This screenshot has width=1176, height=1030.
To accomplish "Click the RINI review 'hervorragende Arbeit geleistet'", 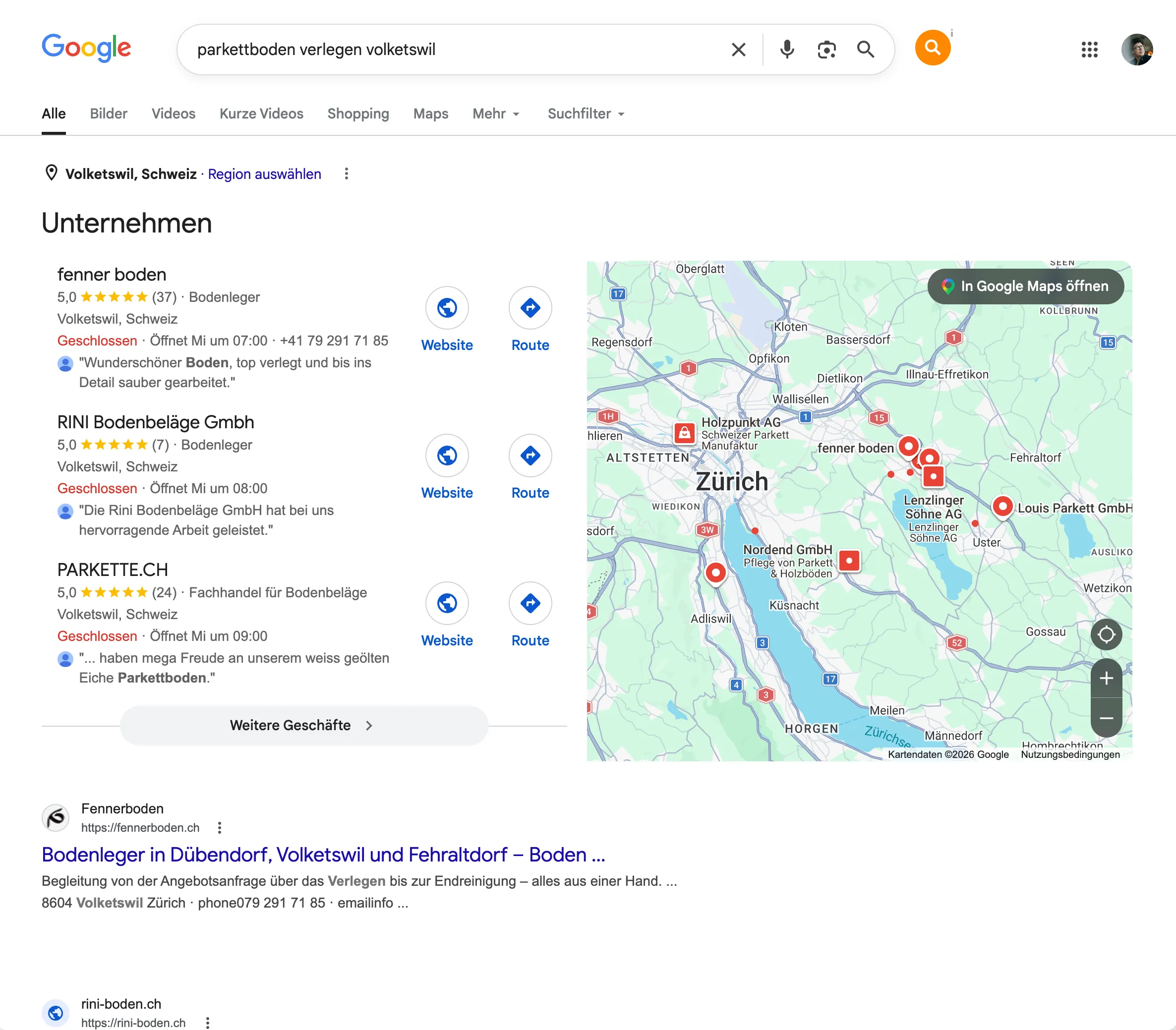I will (206, 520).
